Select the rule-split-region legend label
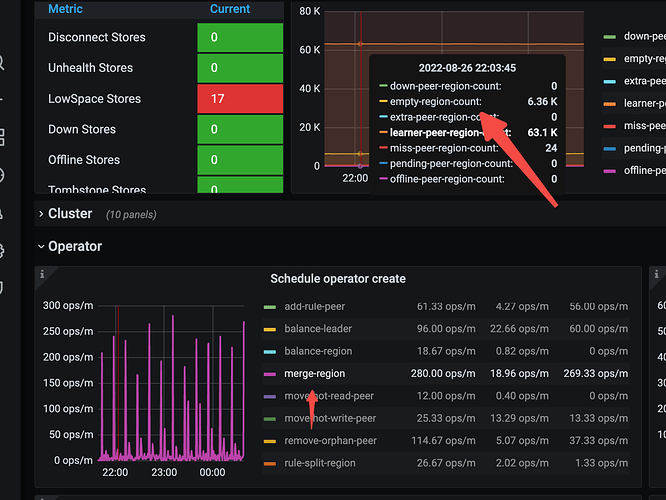This screenshot has height=500, width=666. pyautogui.click(x=322, y=462)
